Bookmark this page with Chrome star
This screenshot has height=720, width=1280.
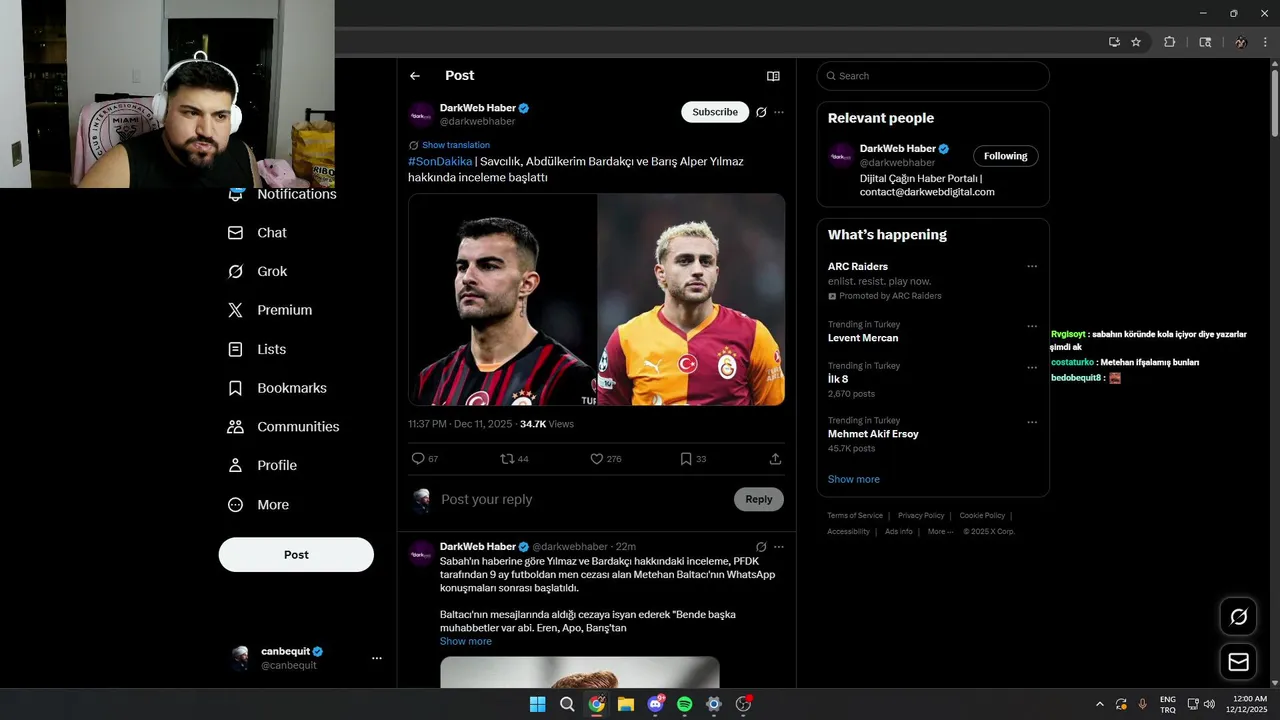[x=1136, y=42]
